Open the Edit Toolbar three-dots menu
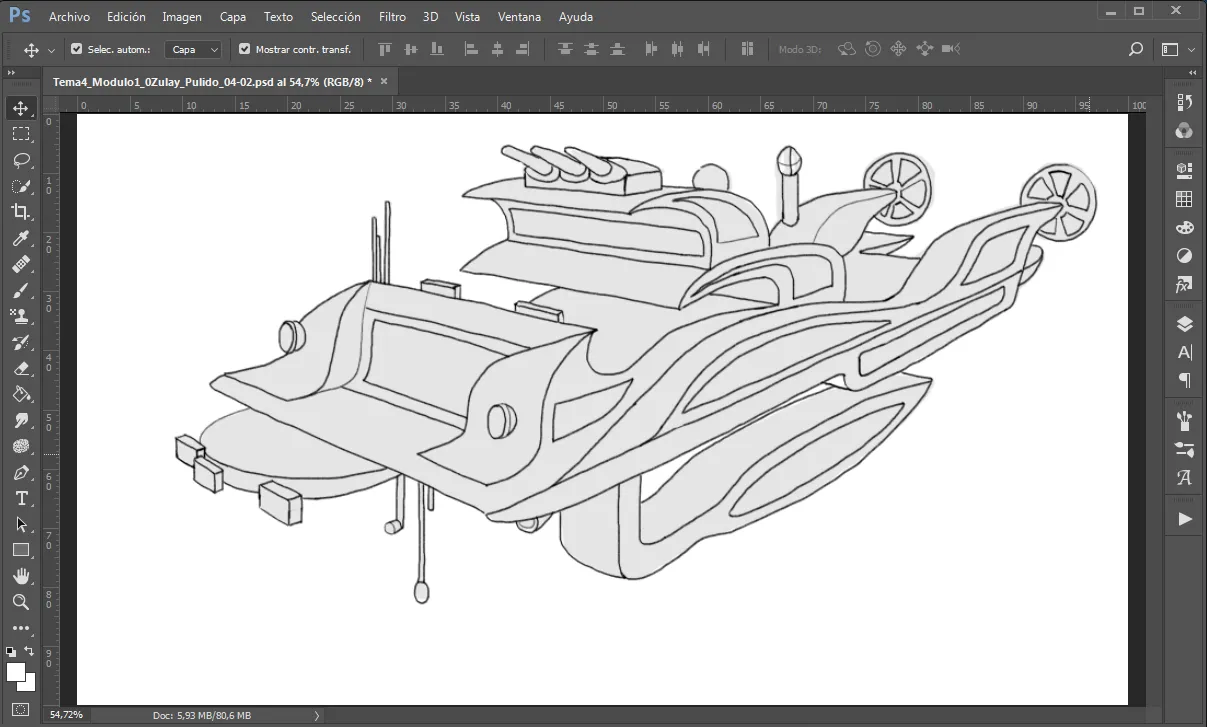This screenshot has width=1207, height=727. coord(21,628)
